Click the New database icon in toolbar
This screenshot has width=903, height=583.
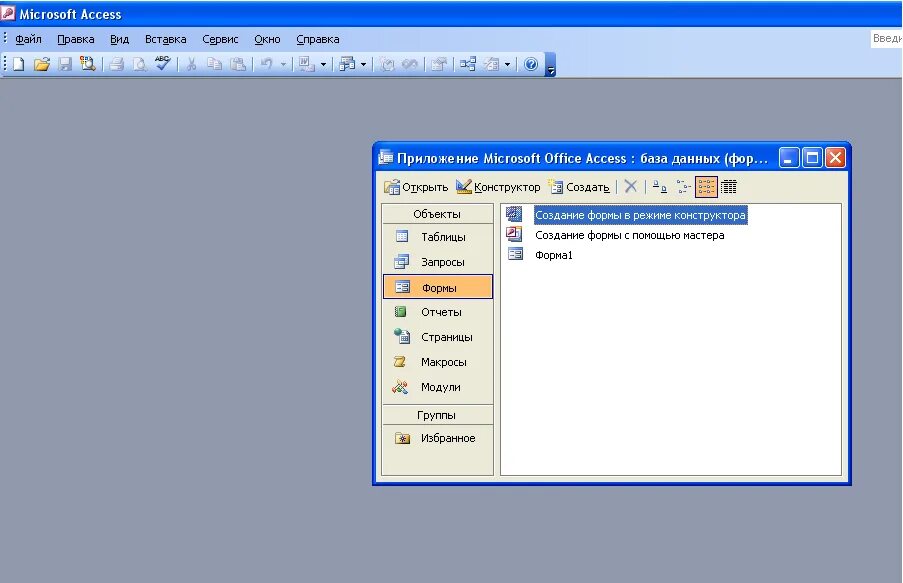click(18, 64)
